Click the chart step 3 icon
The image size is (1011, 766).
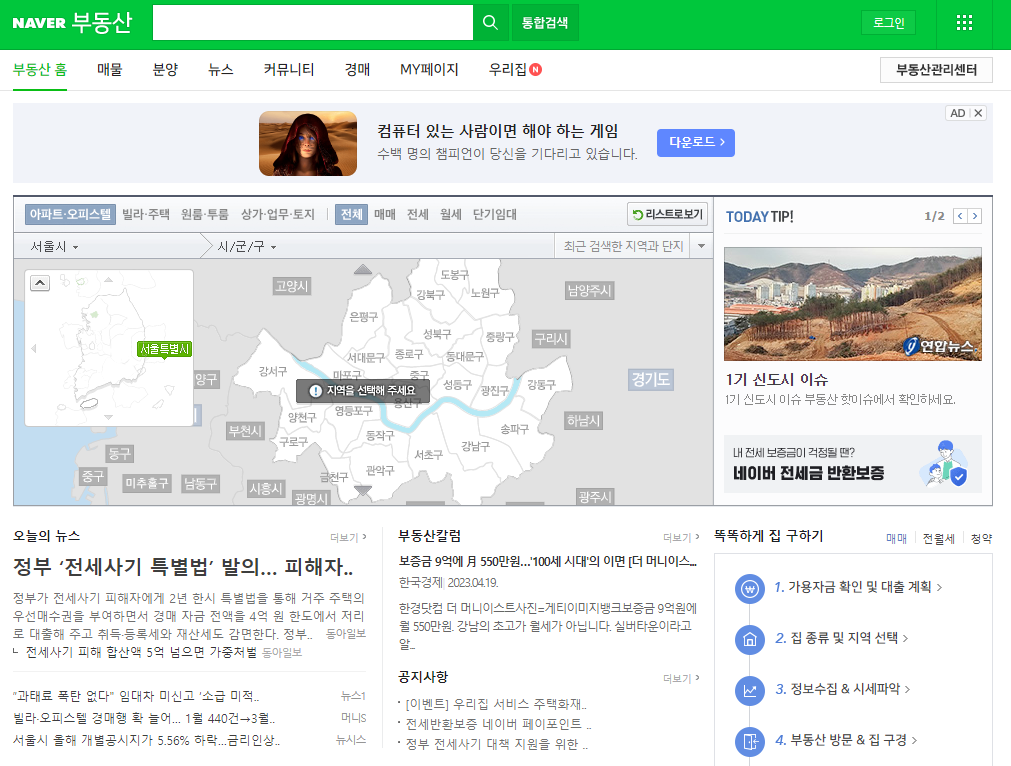coord(749,691)
